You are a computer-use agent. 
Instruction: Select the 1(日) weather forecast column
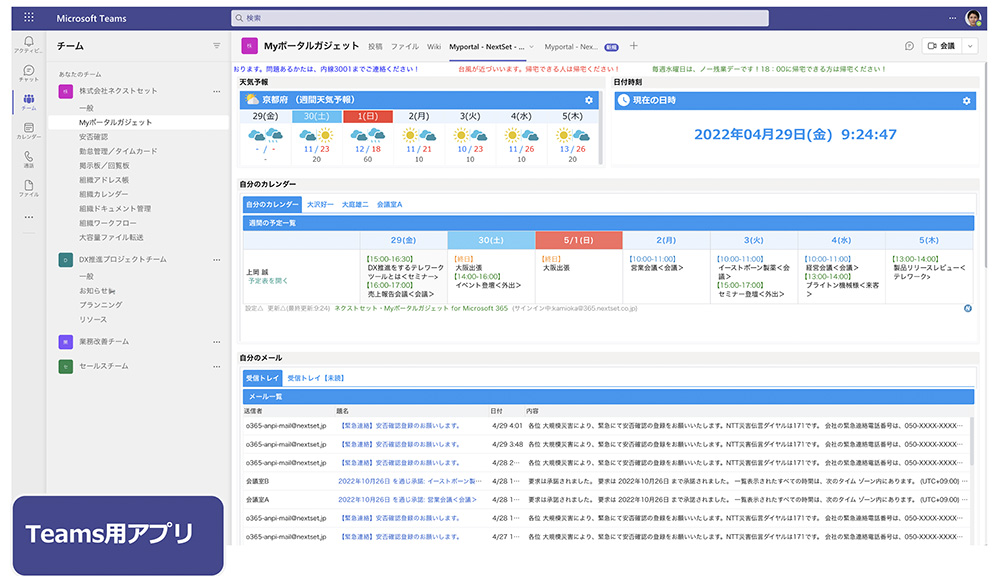pyautogui.click(x=368, y=137)
